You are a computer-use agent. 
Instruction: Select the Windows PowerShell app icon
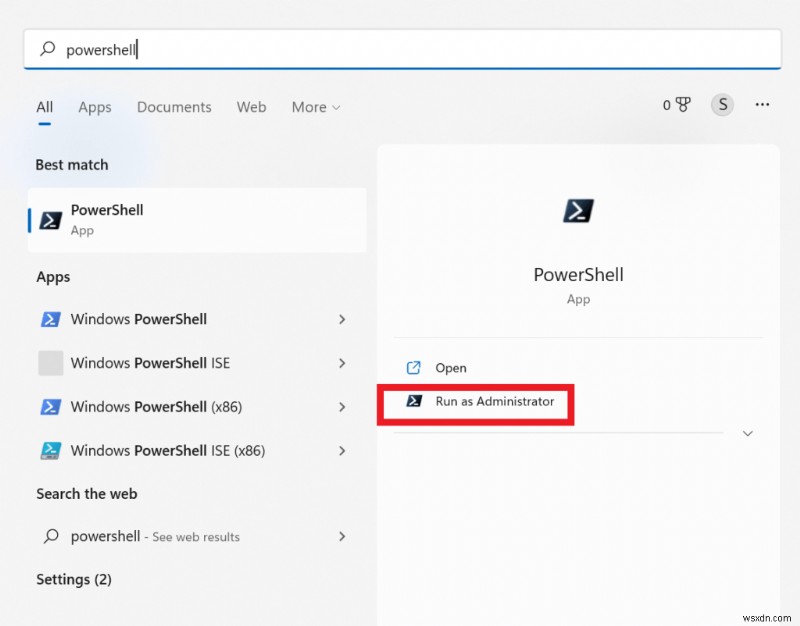[x=50, y=319]
